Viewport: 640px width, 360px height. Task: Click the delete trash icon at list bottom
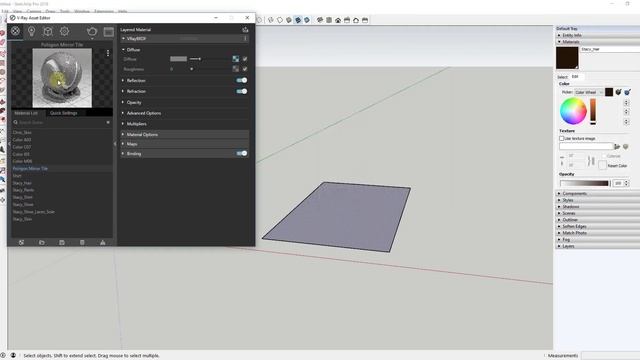82,242
